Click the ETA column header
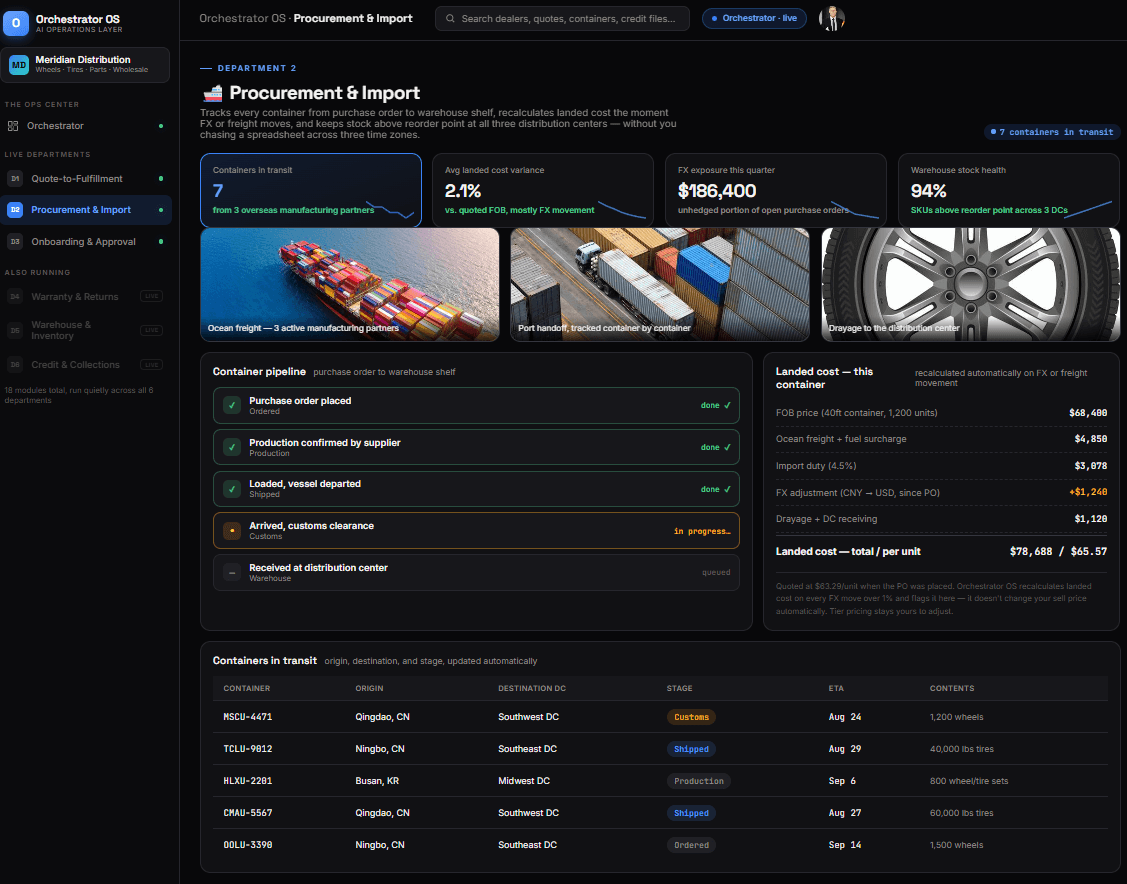Viewport: 1127px width, 884px height. tap(836, 689)
